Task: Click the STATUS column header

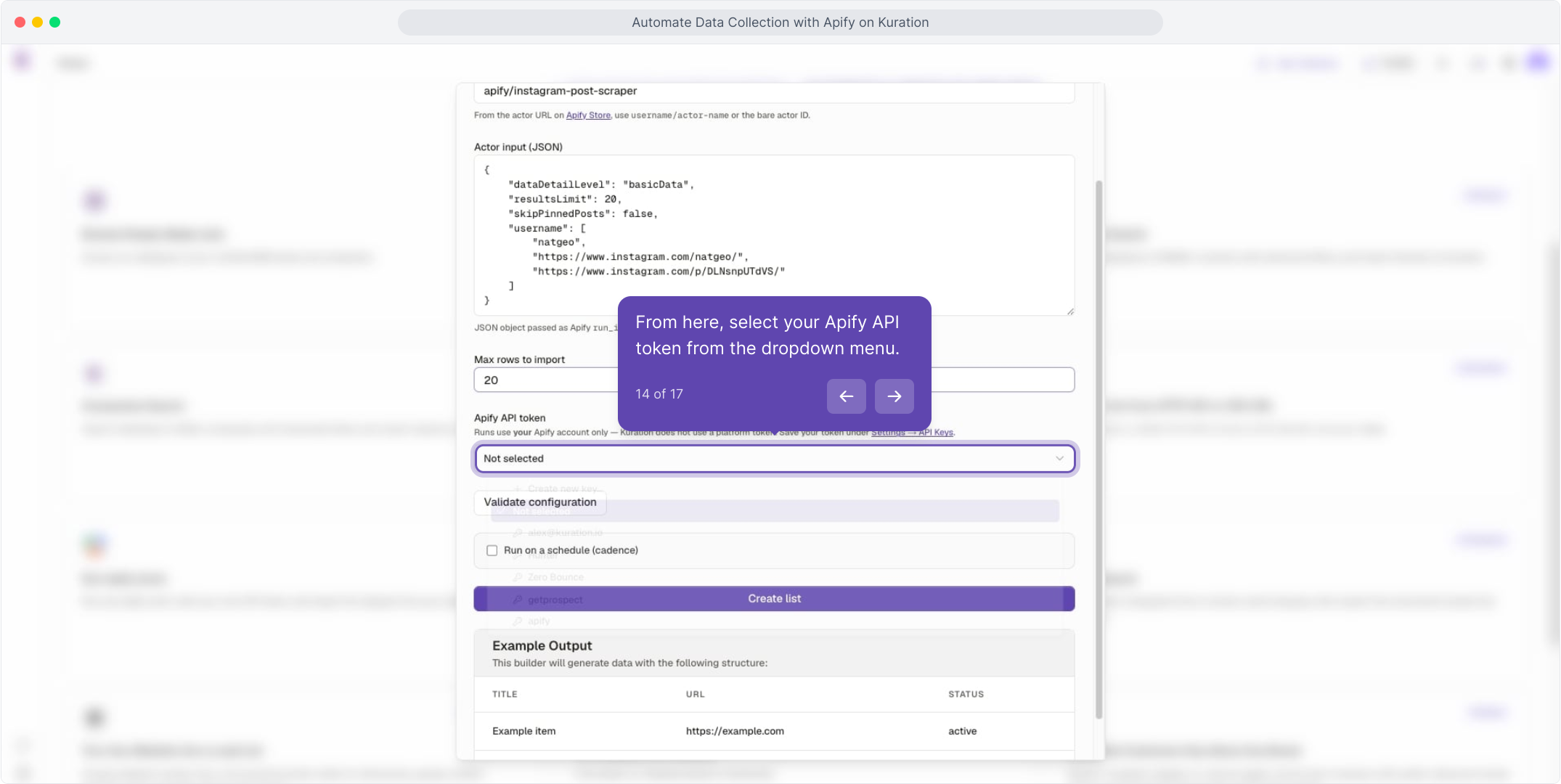Action: [966, 694]
